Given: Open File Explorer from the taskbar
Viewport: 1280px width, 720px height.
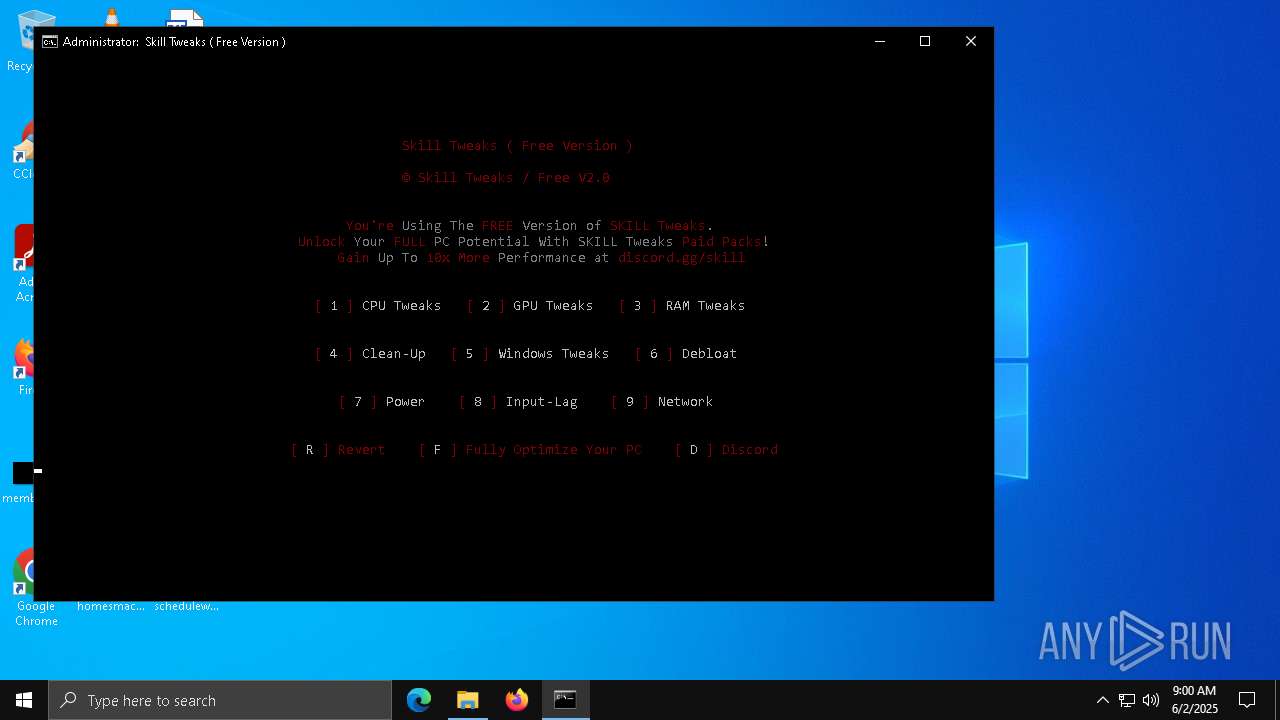Looking at the screenshot, I should click(x=468, y=700).
